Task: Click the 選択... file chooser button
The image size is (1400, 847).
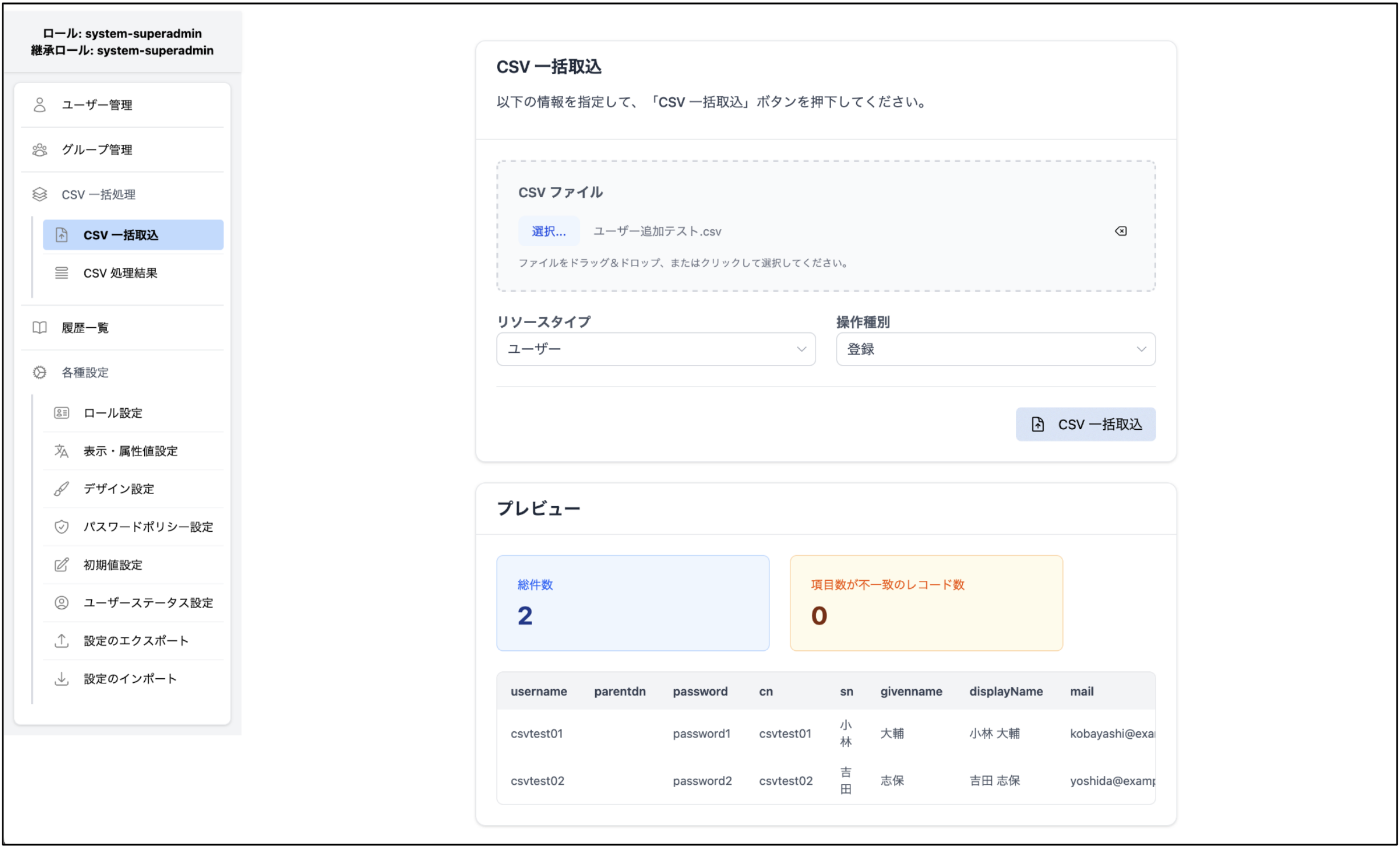Action: point(548,231)
